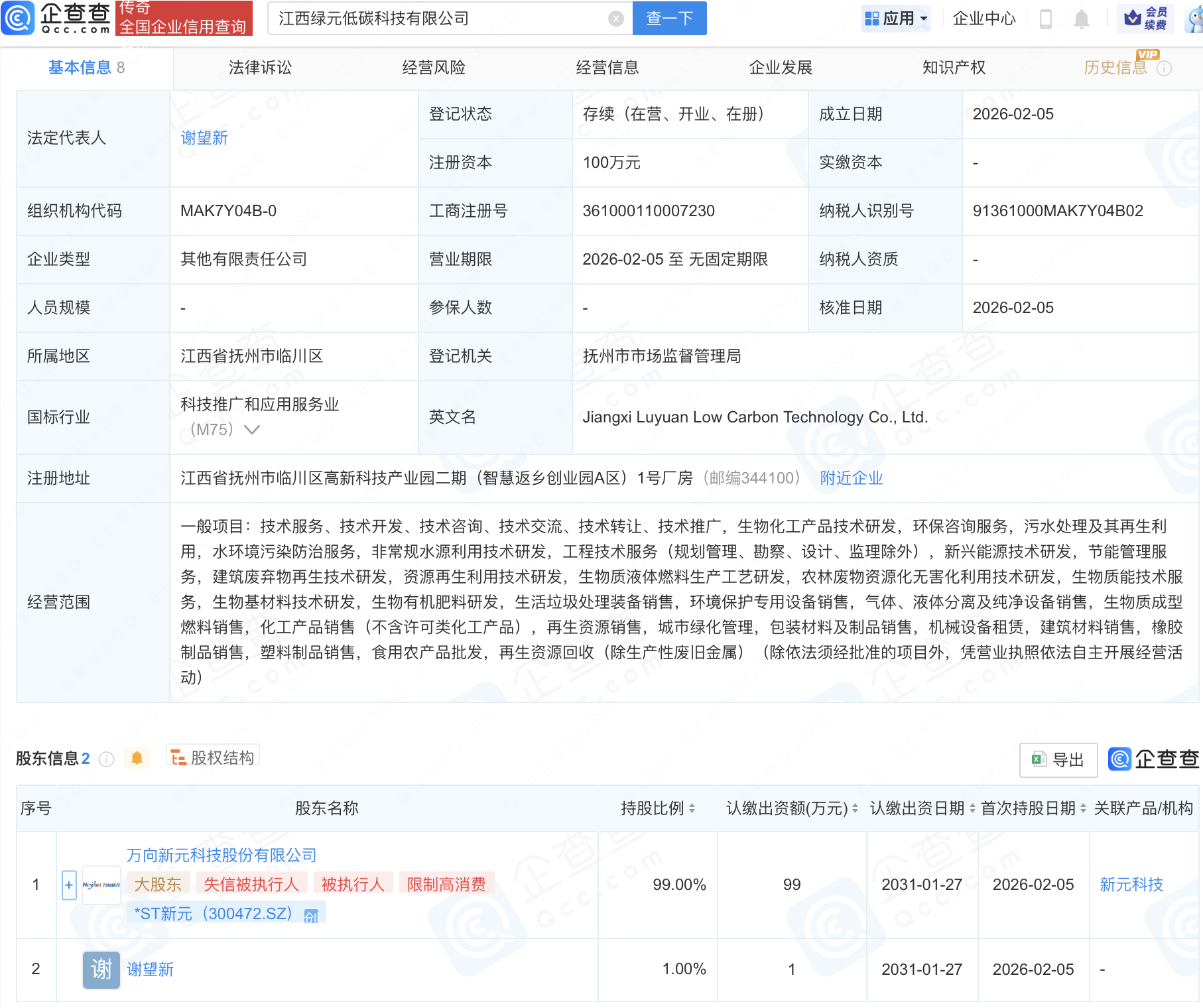Open the notifications bell in header
This screenshot has width=1203, height=1008.
[1081, 19]
